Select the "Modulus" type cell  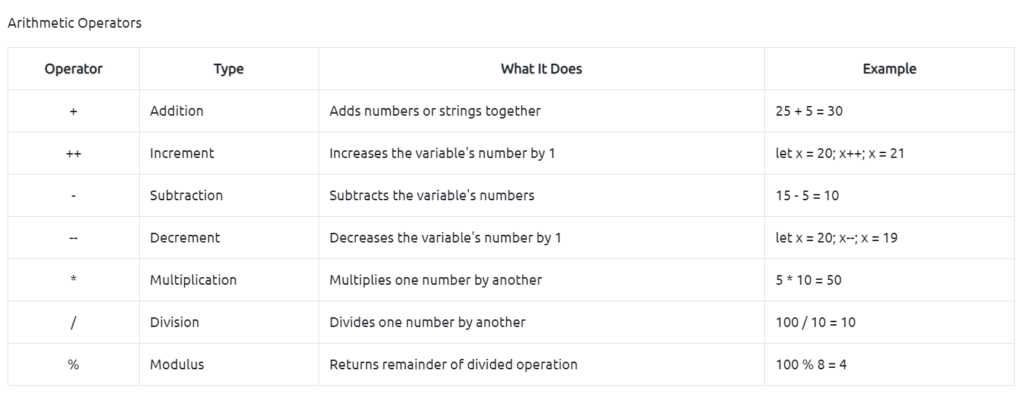[176, 365]
